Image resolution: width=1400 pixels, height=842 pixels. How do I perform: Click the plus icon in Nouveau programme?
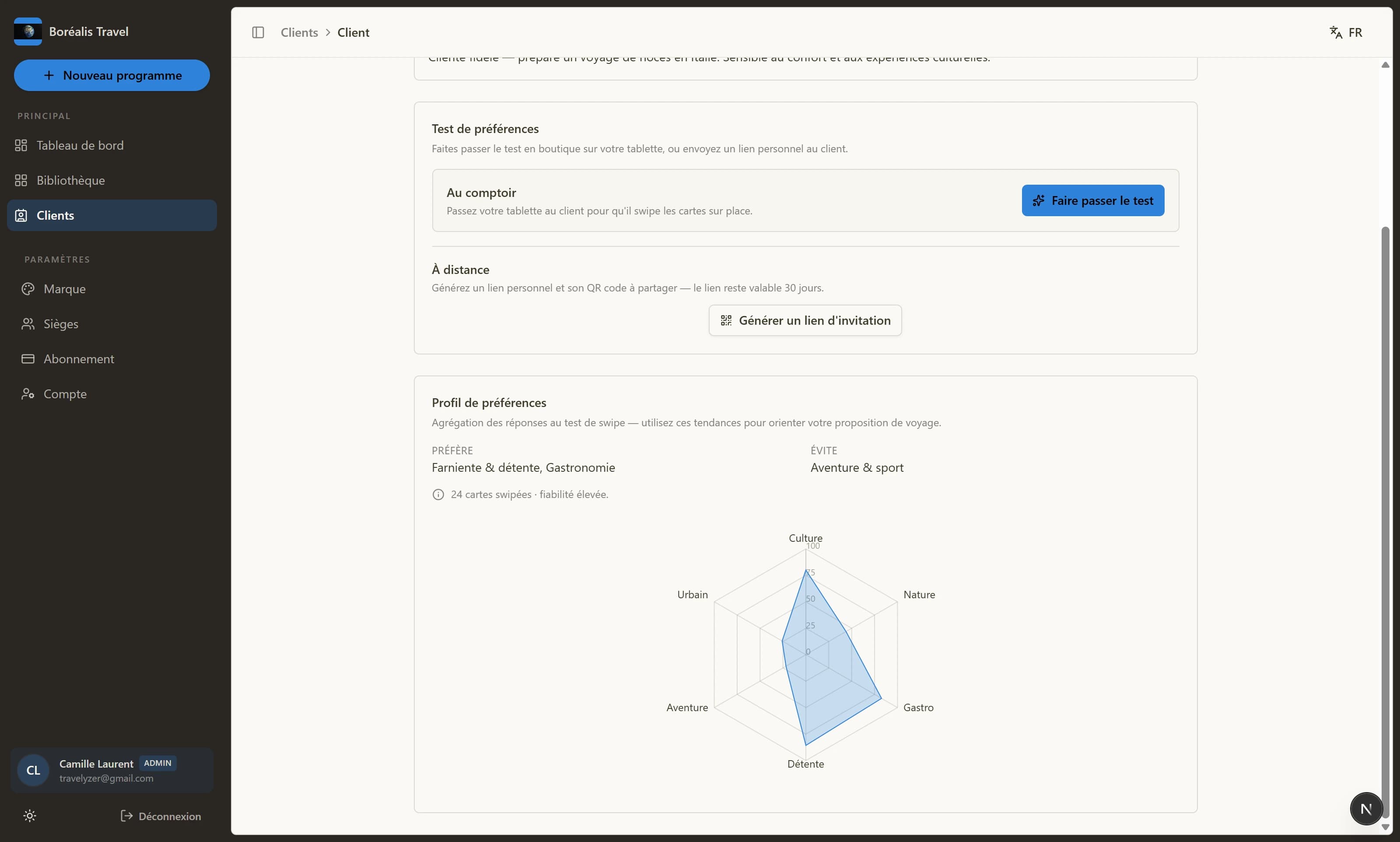(x=49, y=75)
